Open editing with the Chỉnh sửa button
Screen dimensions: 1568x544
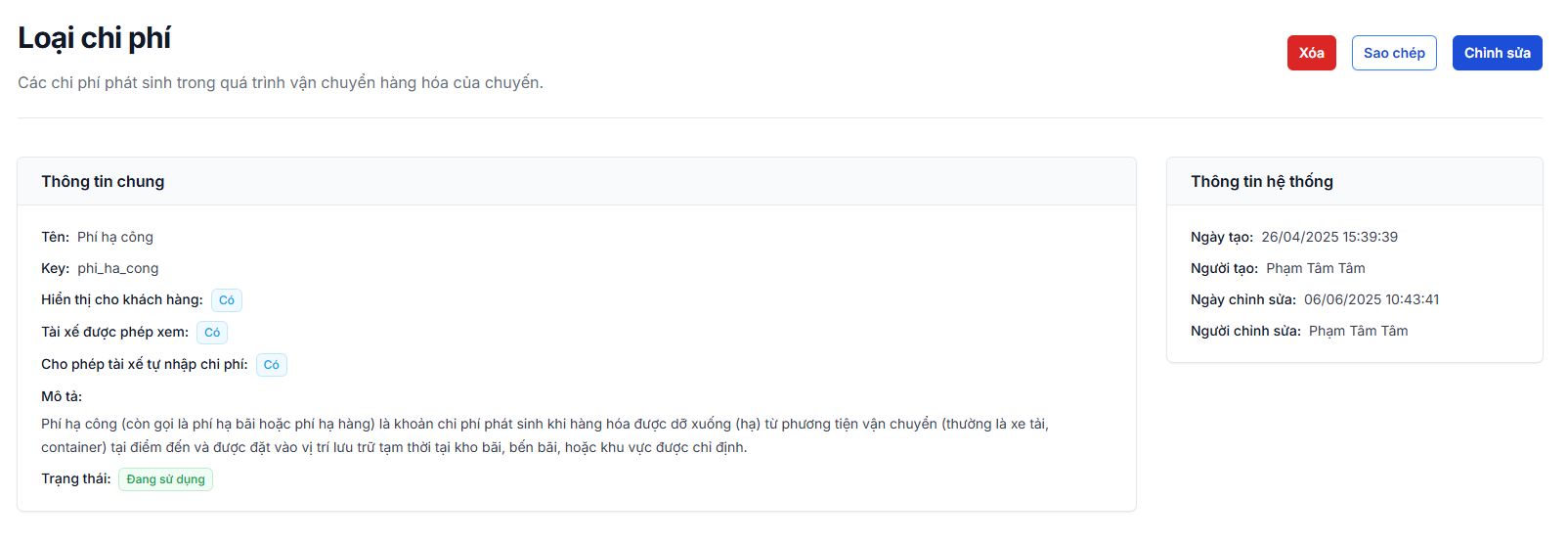1497,53
